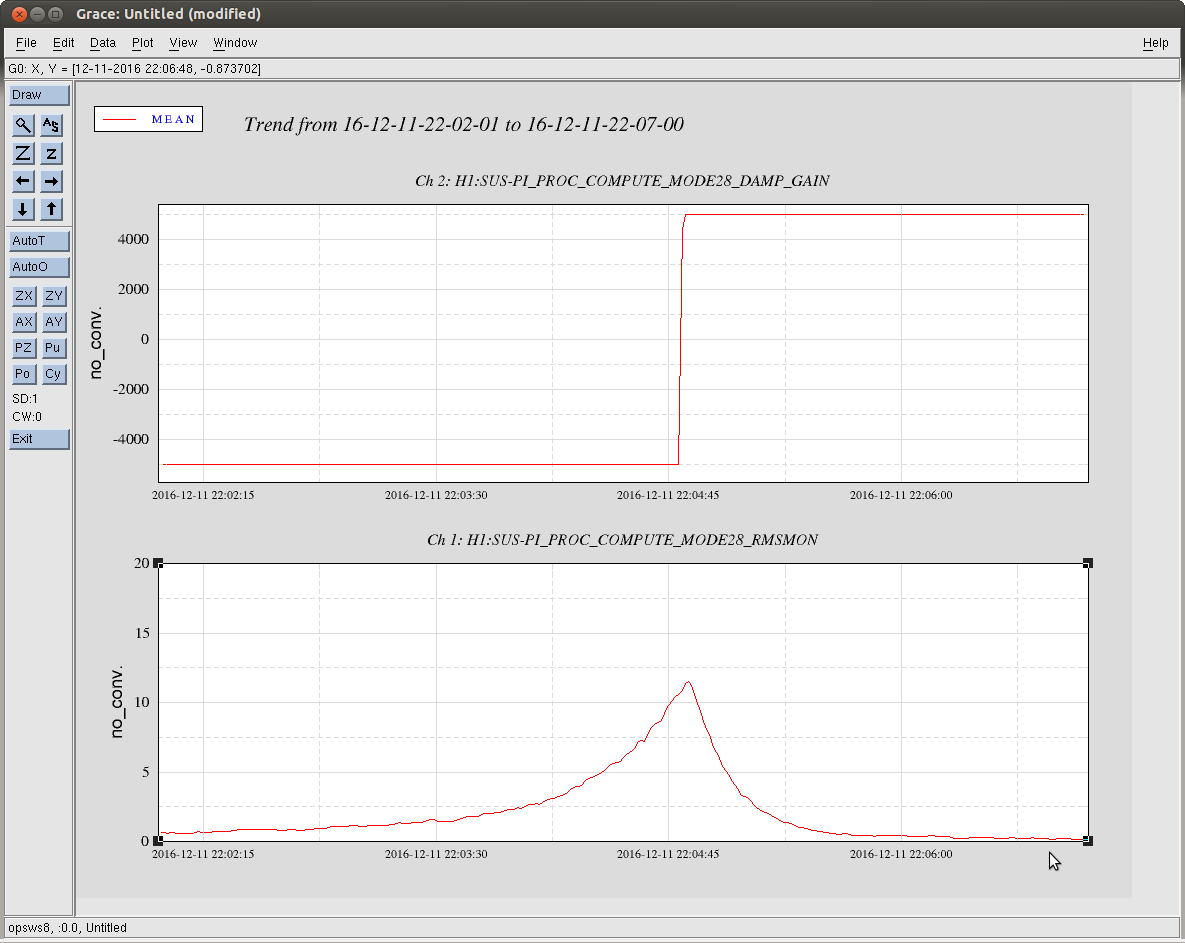
Task: Click the AutoT autotick button
Action: 39,241
